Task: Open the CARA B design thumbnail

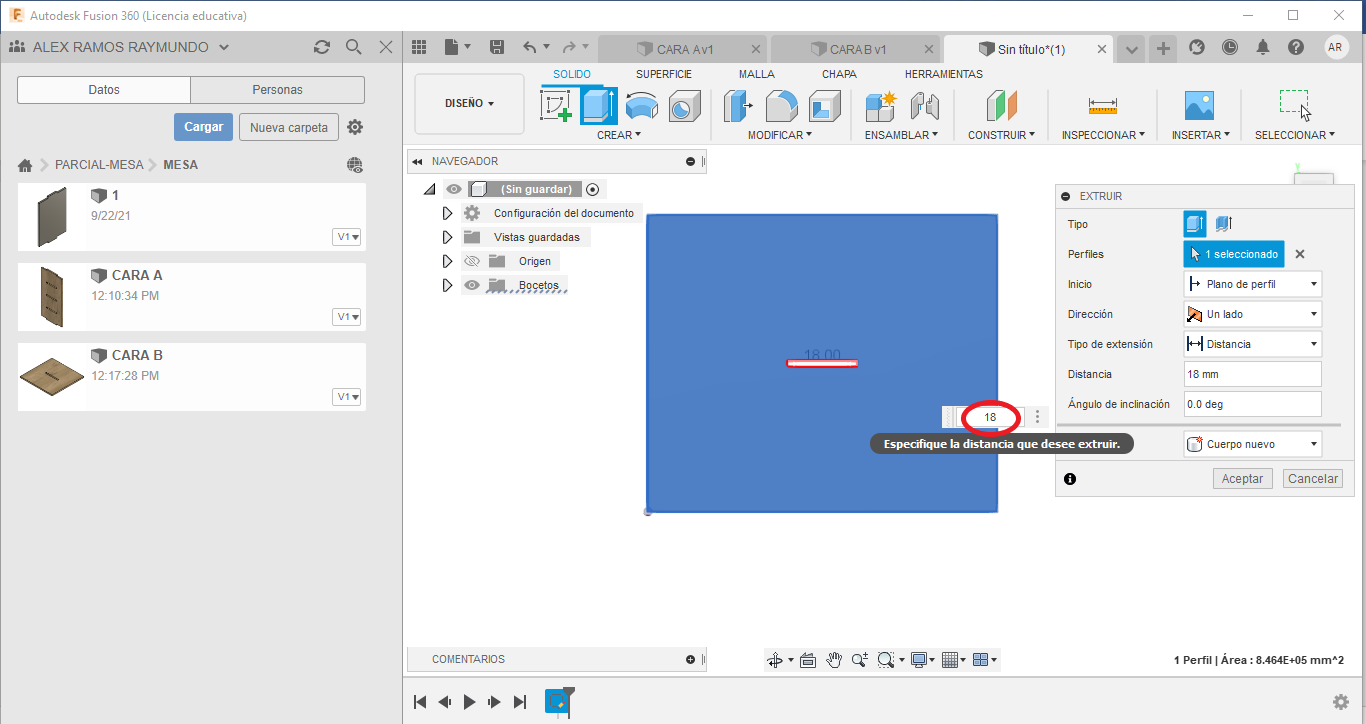Action: tap(52, 376)
